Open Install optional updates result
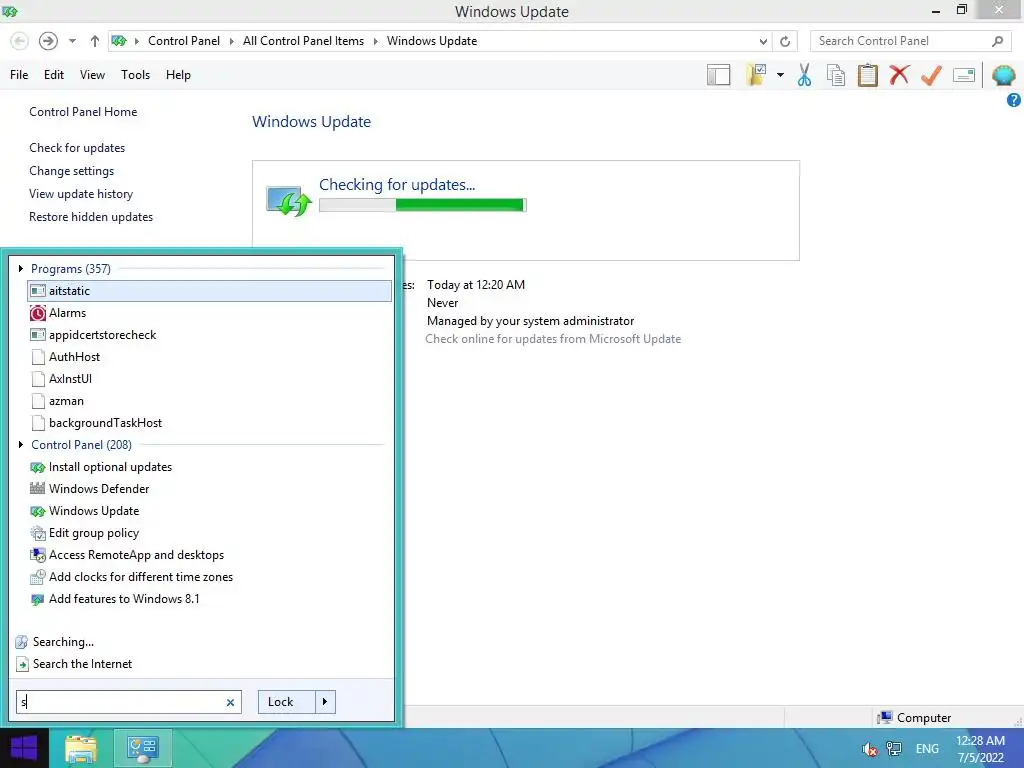The width and height of the screenshot is (1024, 768). (209, 467)
